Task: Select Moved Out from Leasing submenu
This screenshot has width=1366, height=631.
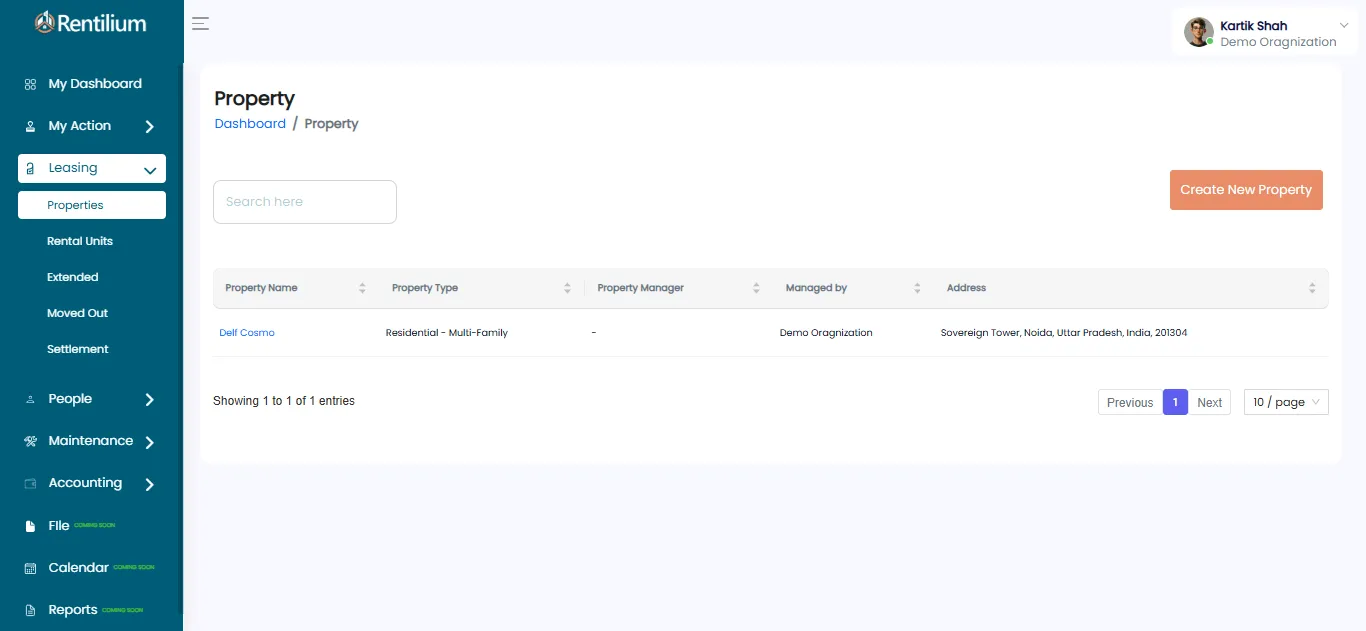Action: (77, 313)
